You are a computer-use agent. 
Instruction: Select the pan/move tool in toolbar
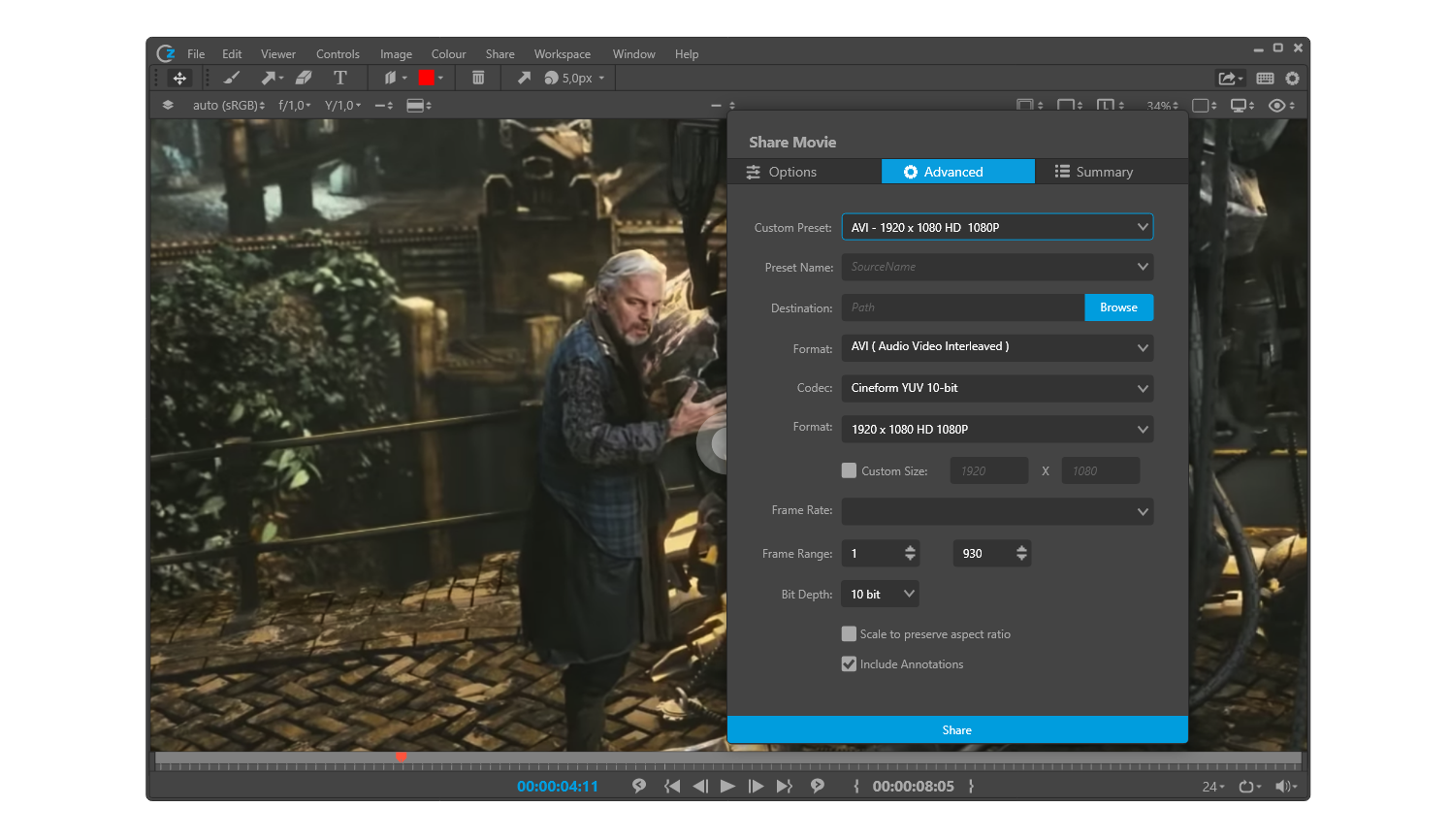179,78
